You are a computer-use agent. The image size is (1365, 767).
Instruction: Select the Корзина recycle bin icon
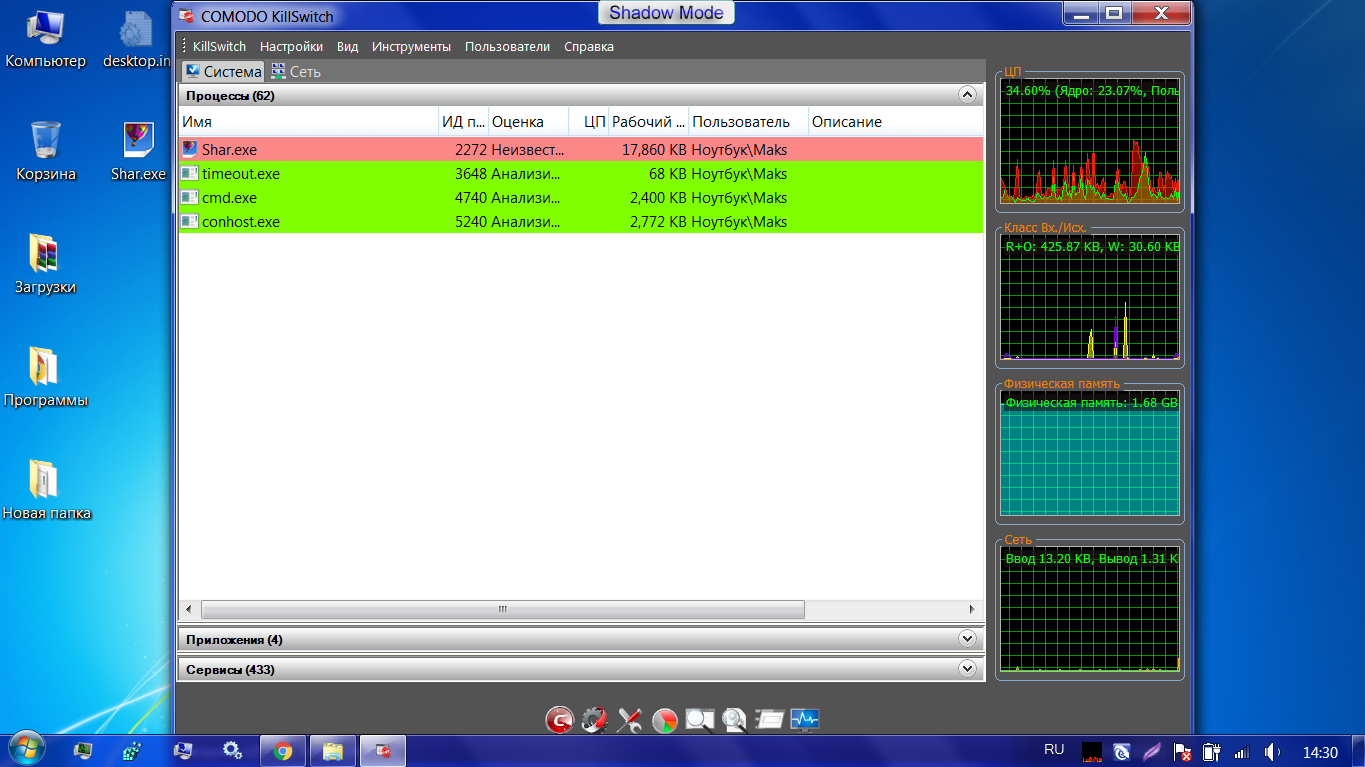(x=46, y=152)
